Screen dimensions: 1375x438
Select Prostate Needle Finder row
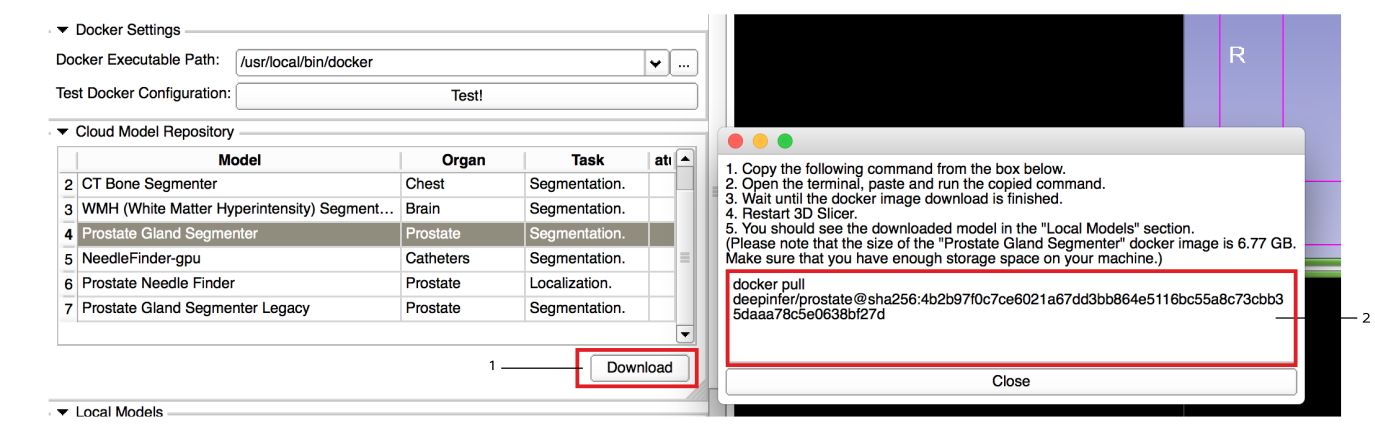tap(367, 283)
